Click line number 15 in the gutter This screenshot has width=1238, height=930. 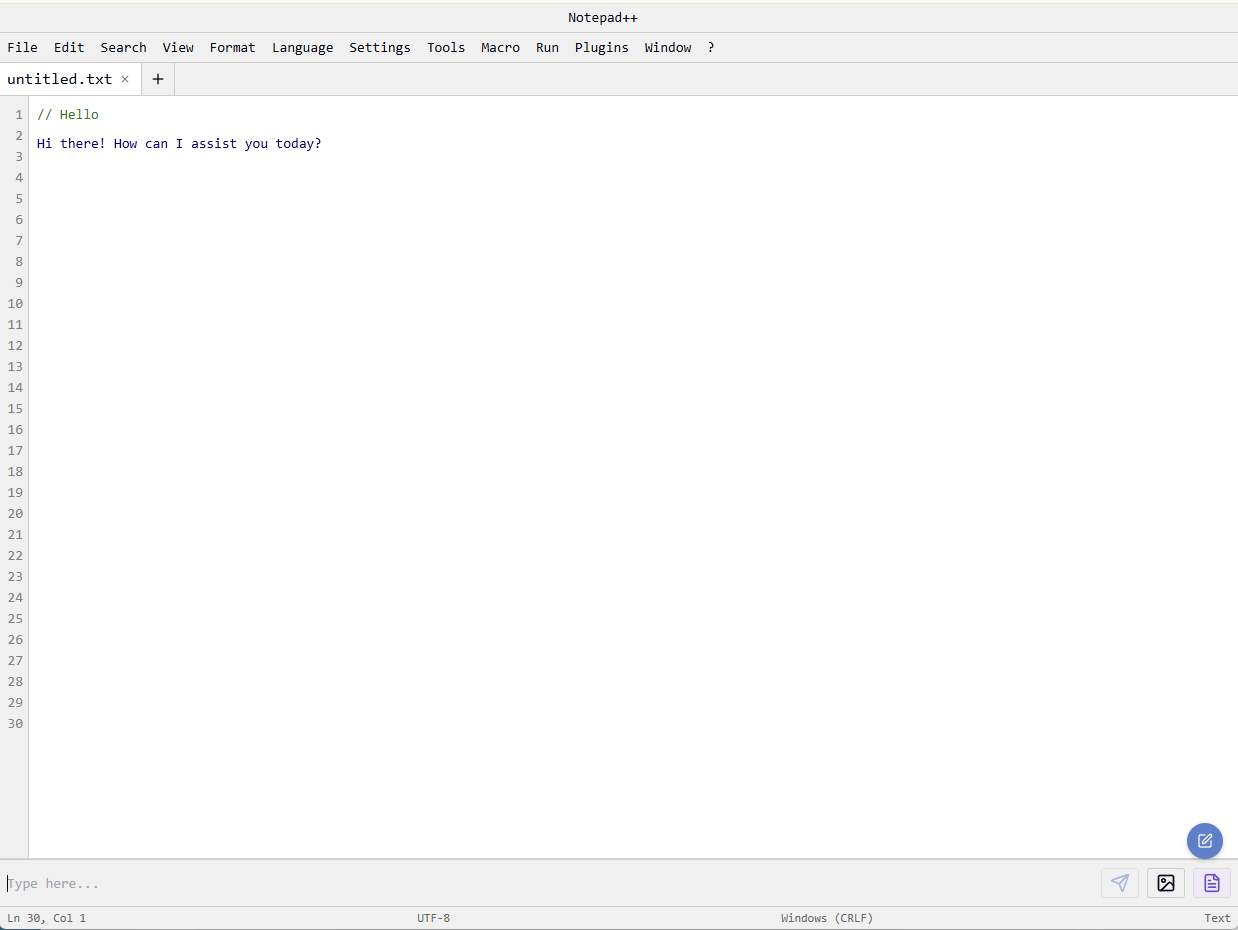pyautogui.click(x=15, y=408)
